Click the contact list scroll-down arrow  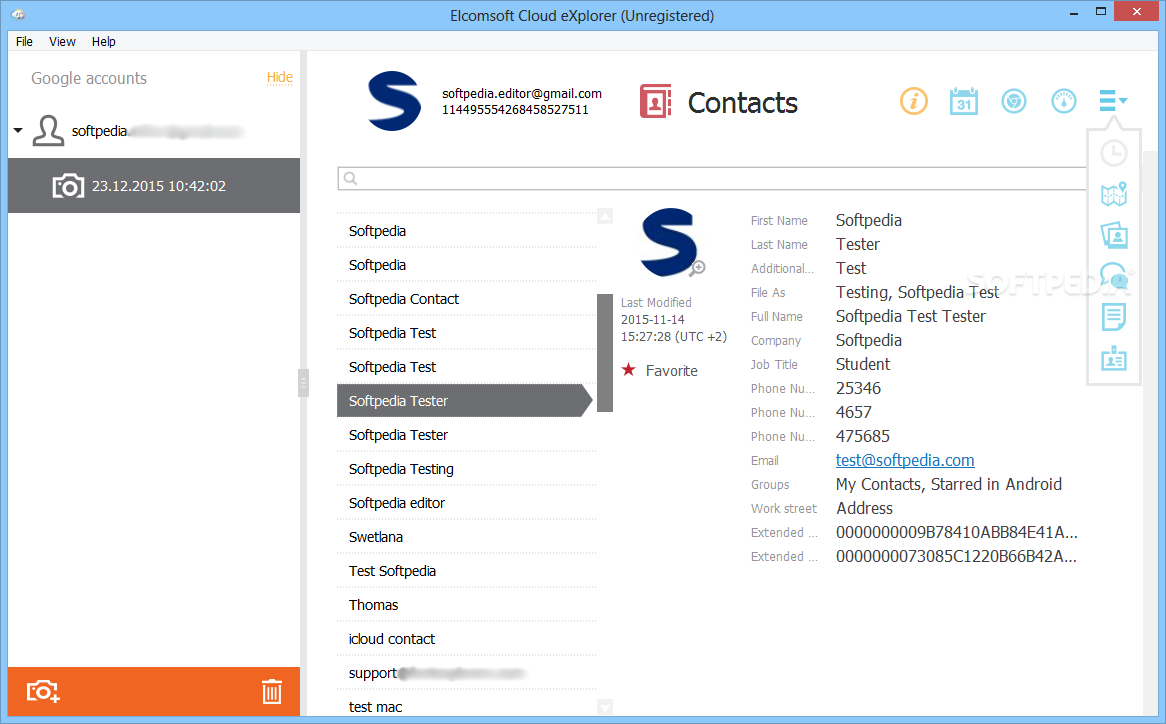pyautogui.click(x=605, y=706)
